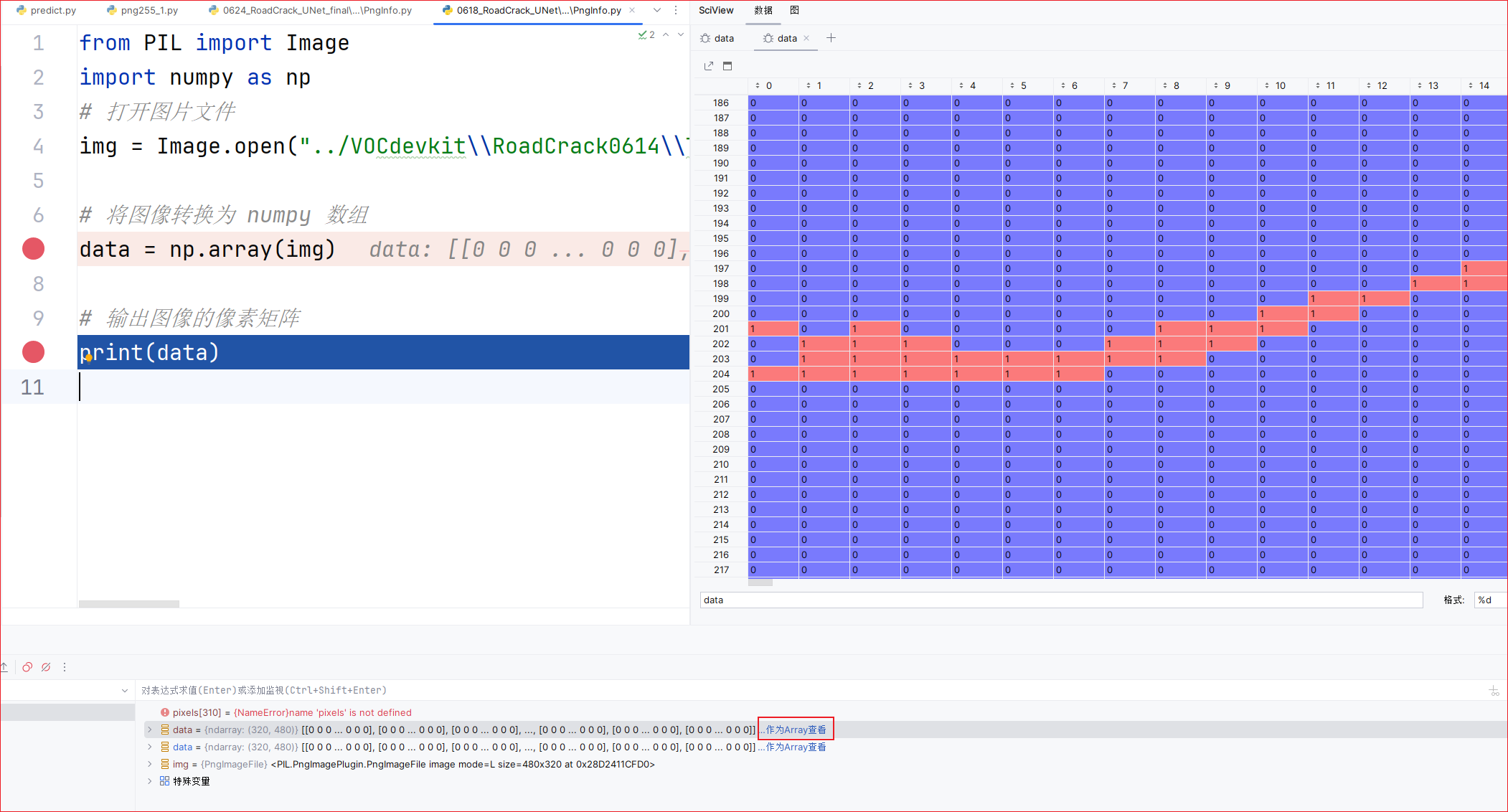
Task: Click the data table view icon
Action: tap(732, 64)
